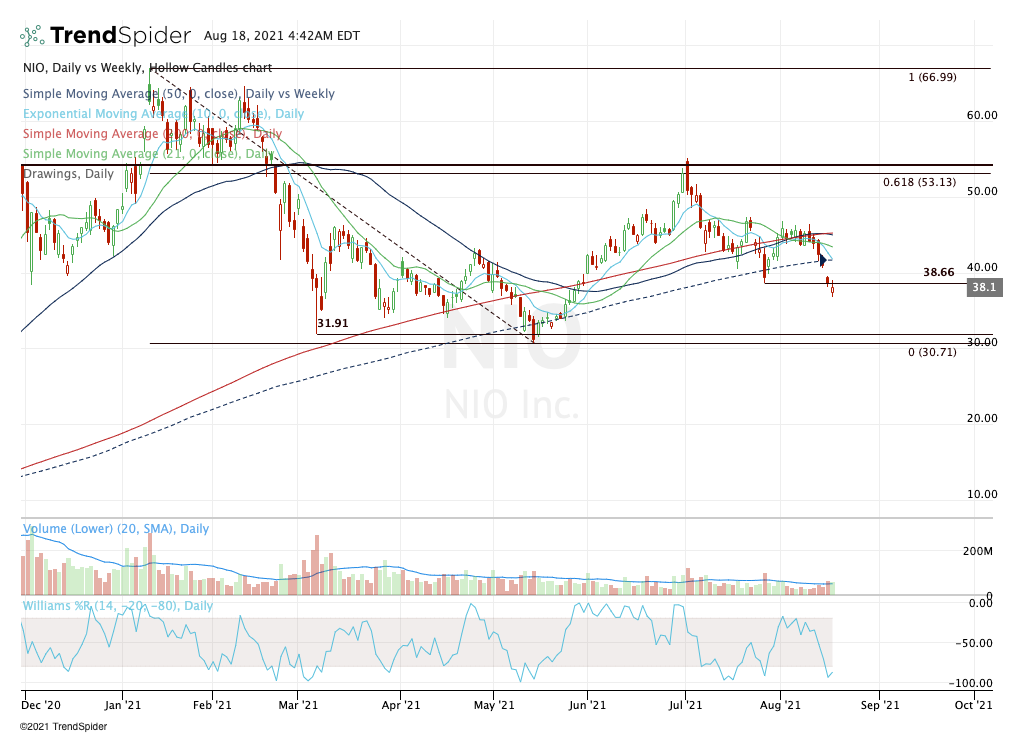This screenshot has width=1023, height=736.
Task: Click the '-50.00' Williams axis value
Action: [x=974, y=643]
